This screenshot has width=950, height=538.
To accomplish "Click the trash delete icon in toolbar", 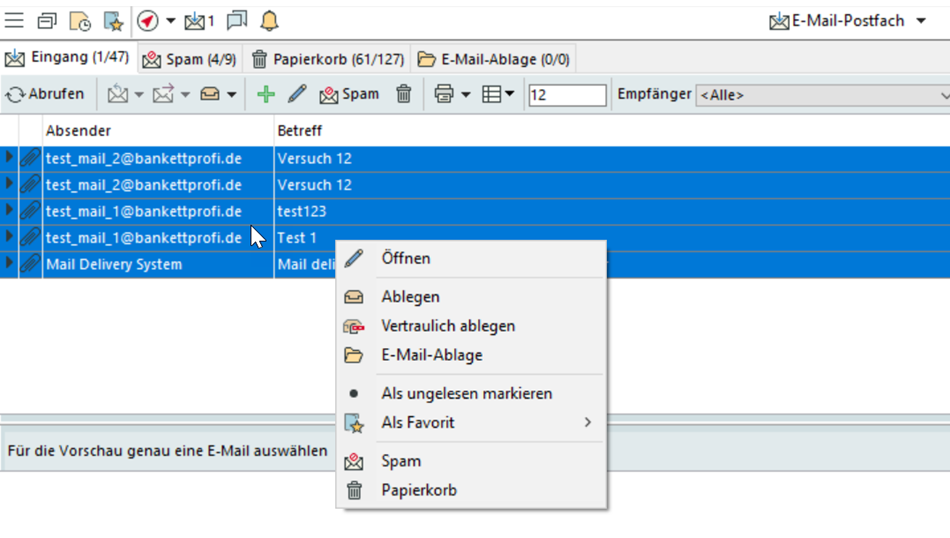I will point(404,94).
